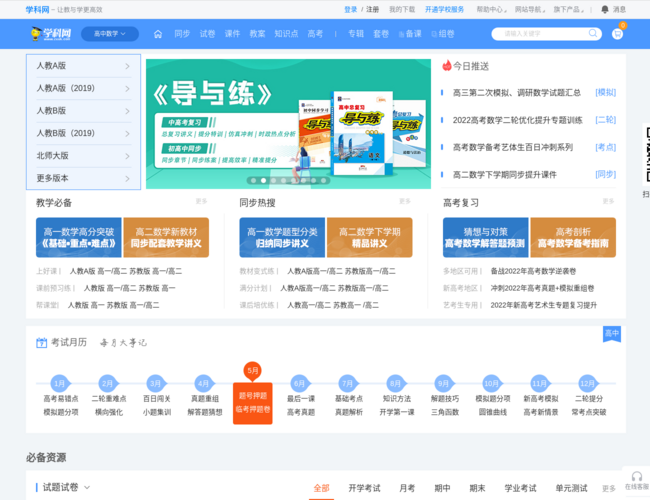The height and width of the screenshot is (500, 650).
Task: Select the 12月 month marker
Action: pos(588,383)
